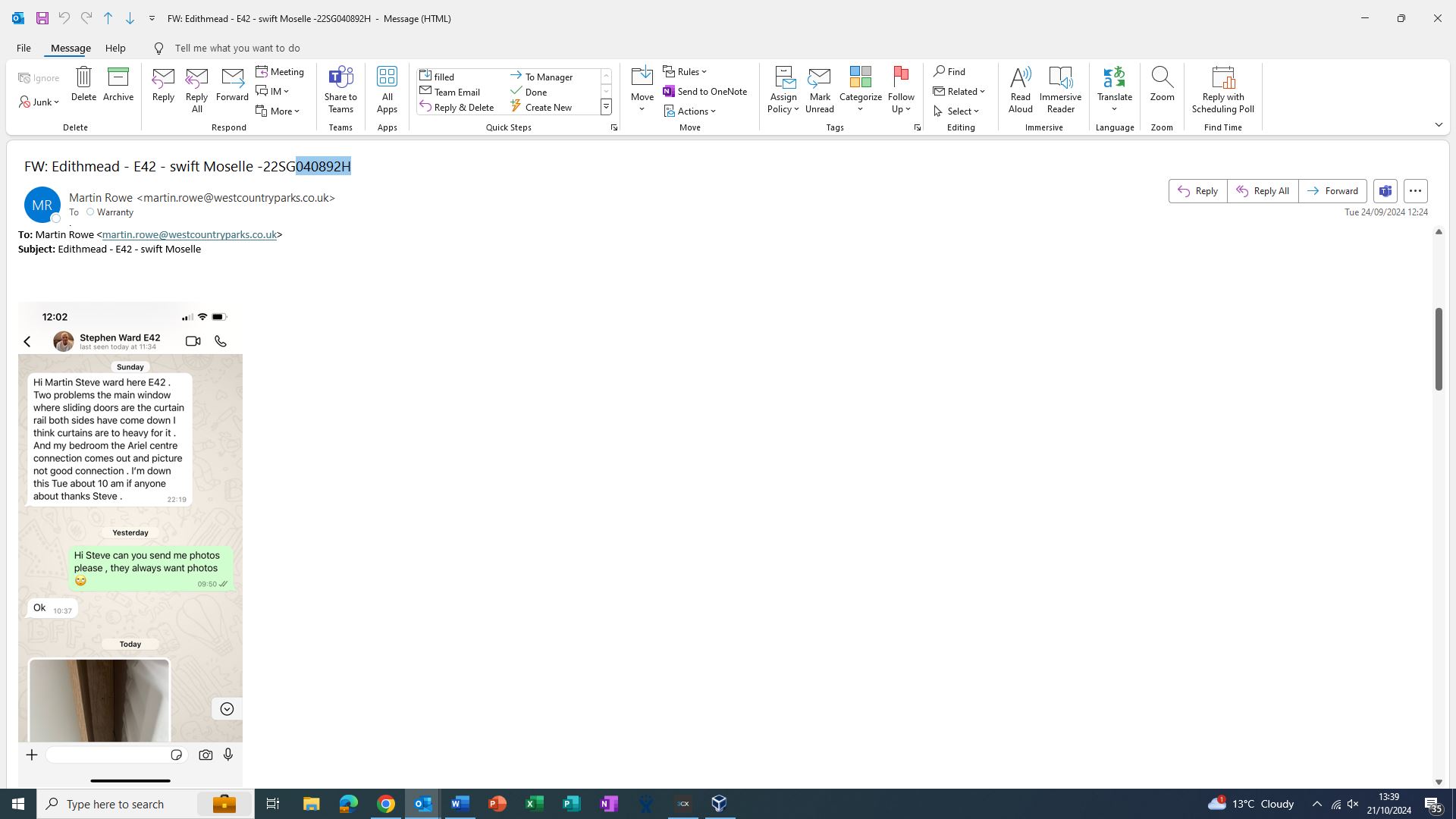
Task: Toggle the Follow Up flag
Action: [901, 76]
